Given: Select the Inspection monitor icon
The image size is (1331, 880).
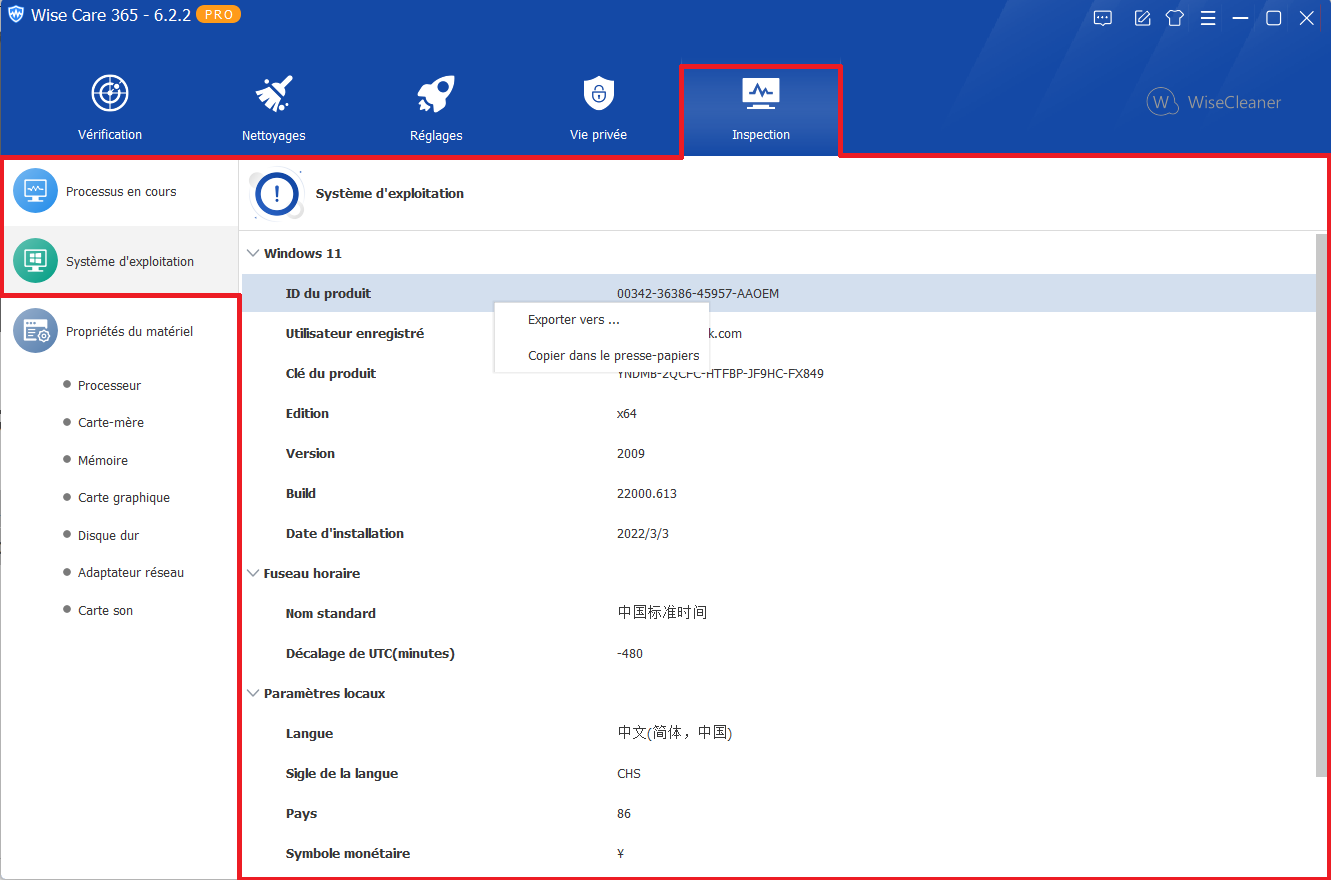Looking at the screenshot, I should (x=761, y=93).
